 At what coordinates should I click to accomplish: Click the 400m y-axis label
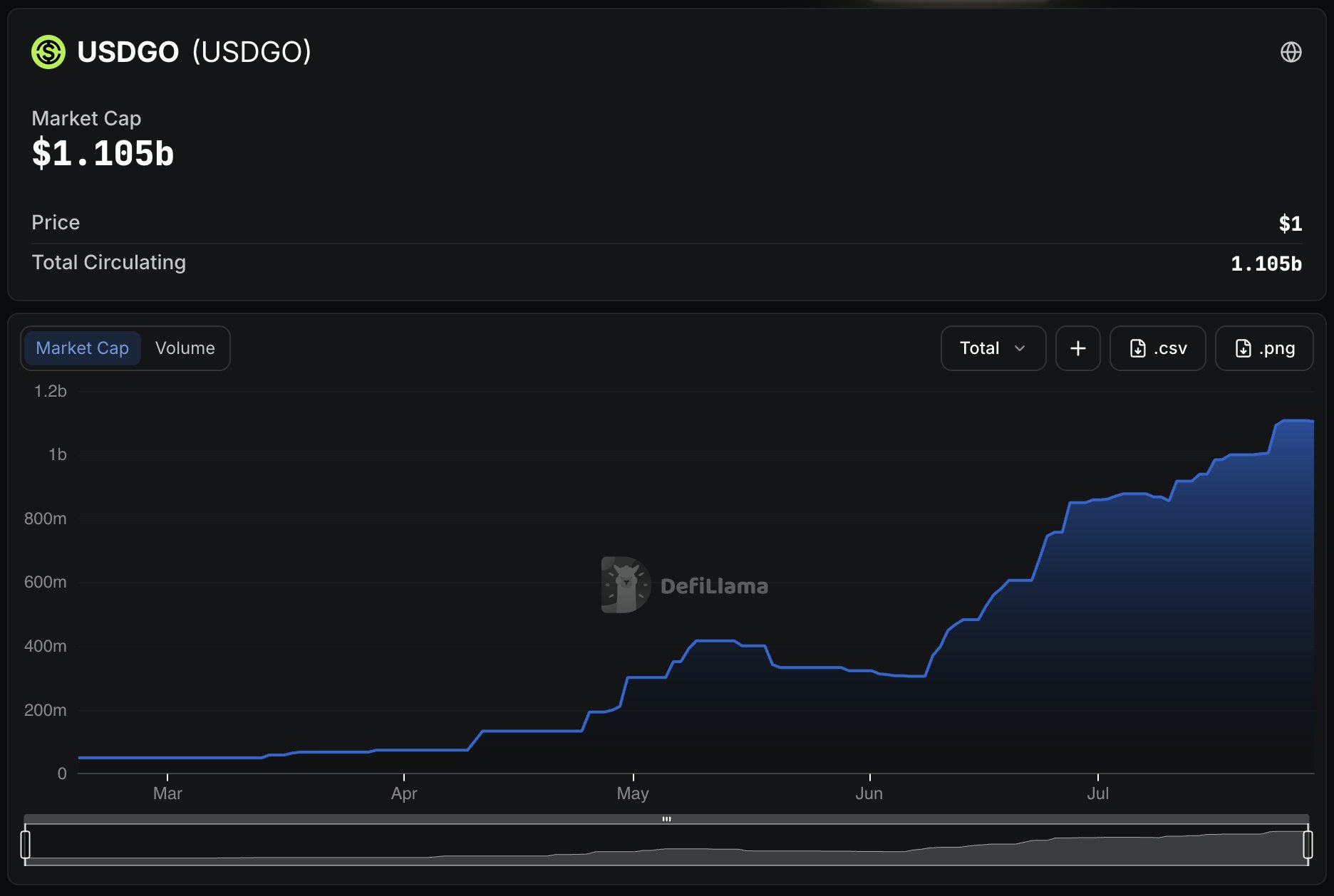(x=46, y=646)
